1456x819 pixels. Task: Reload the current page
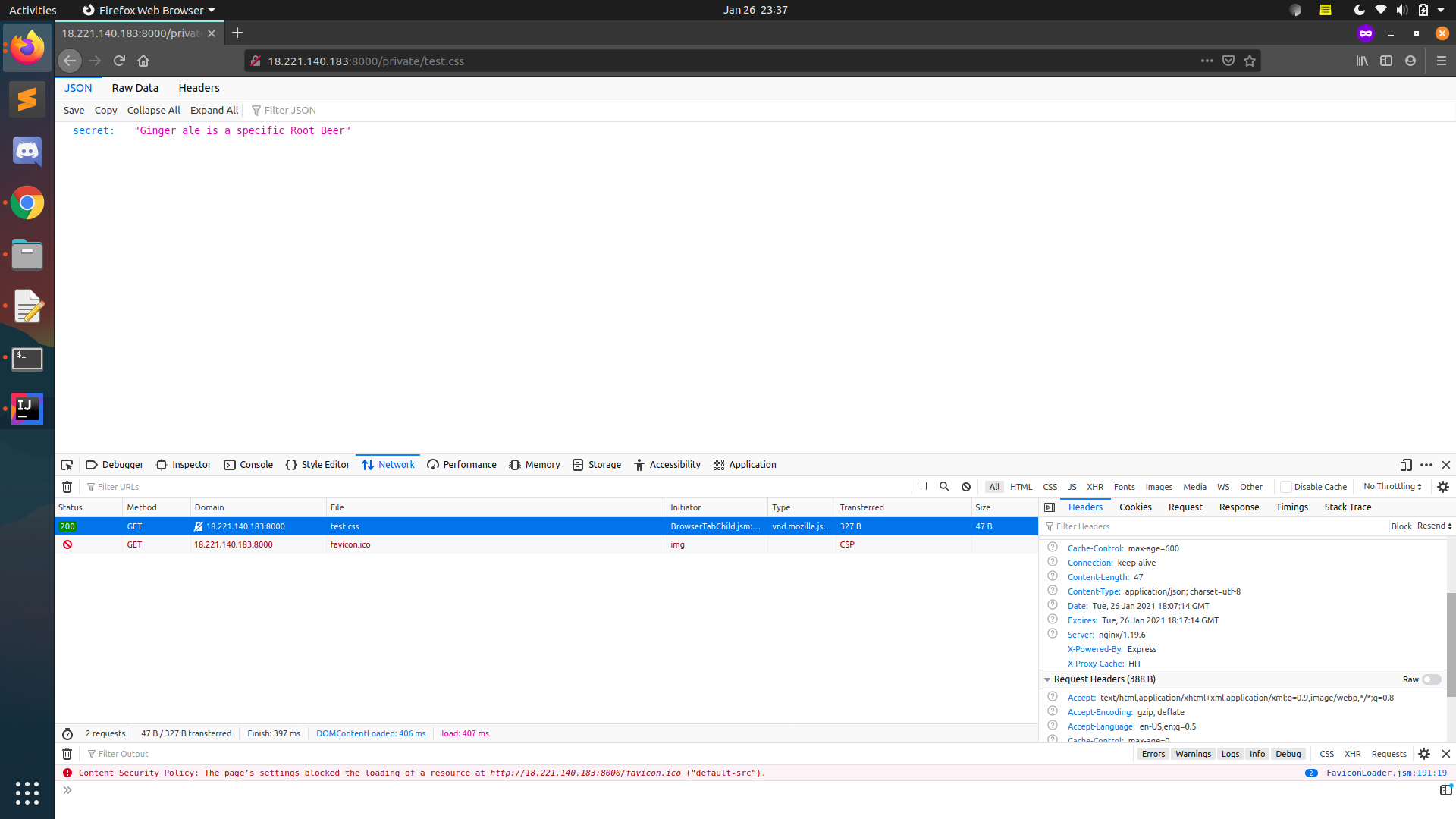click(x=119, y=61)
